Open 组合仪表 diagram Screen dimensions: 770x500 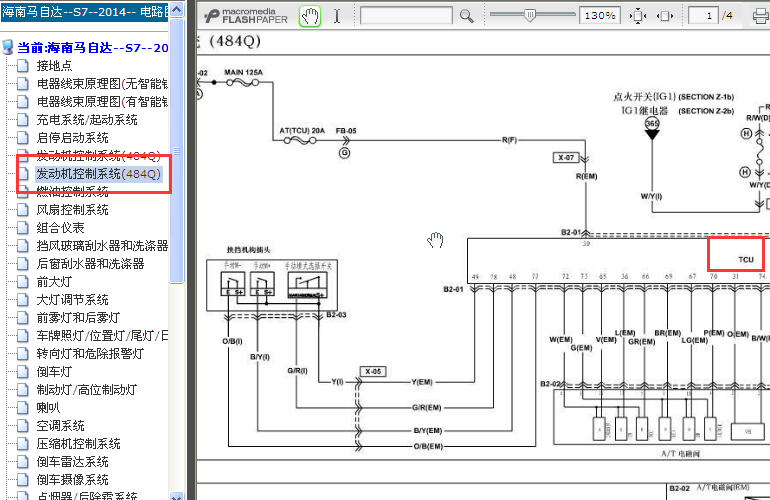click(60, 228)
